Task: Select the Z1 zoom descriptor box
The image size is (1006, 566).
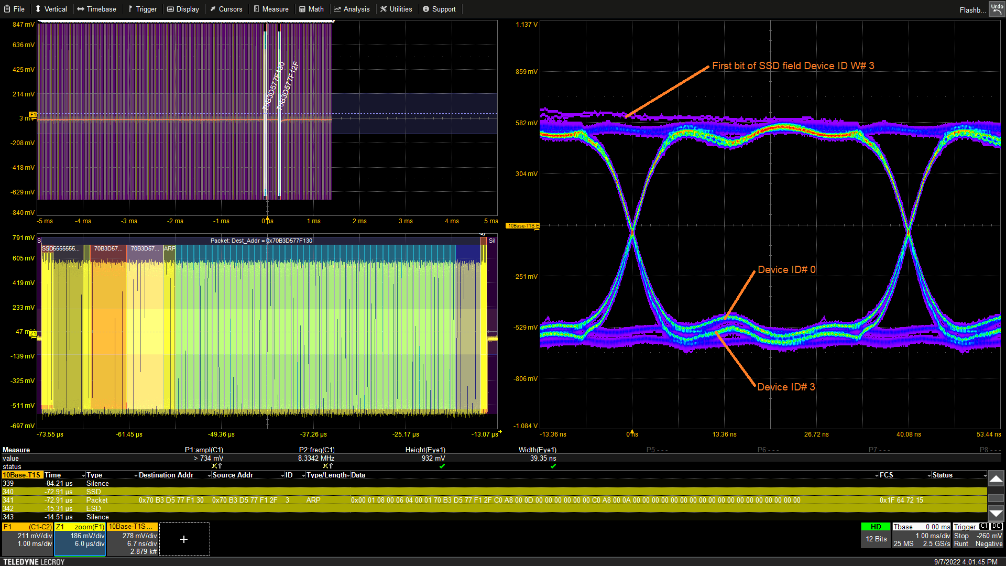Action: [x=79, y=538]
